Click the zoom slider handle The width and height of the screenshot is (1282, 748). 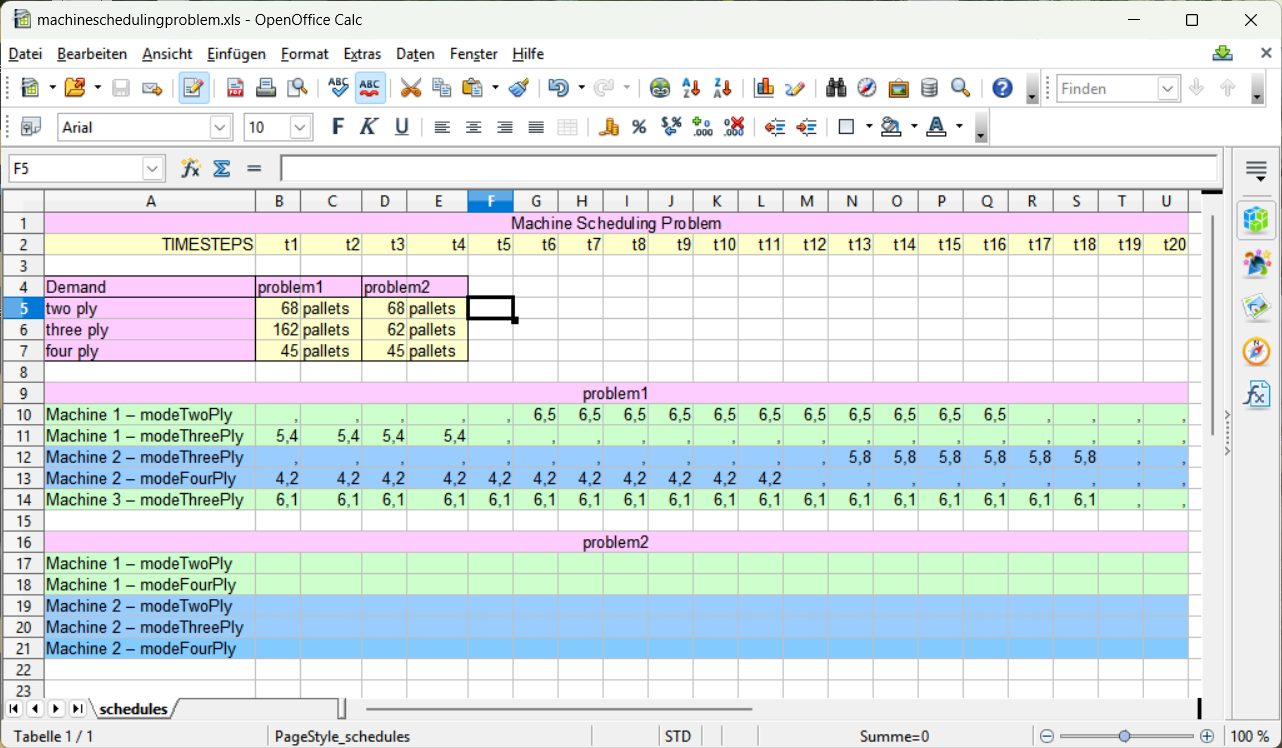pyautogui.click(x=1125, y=736)
